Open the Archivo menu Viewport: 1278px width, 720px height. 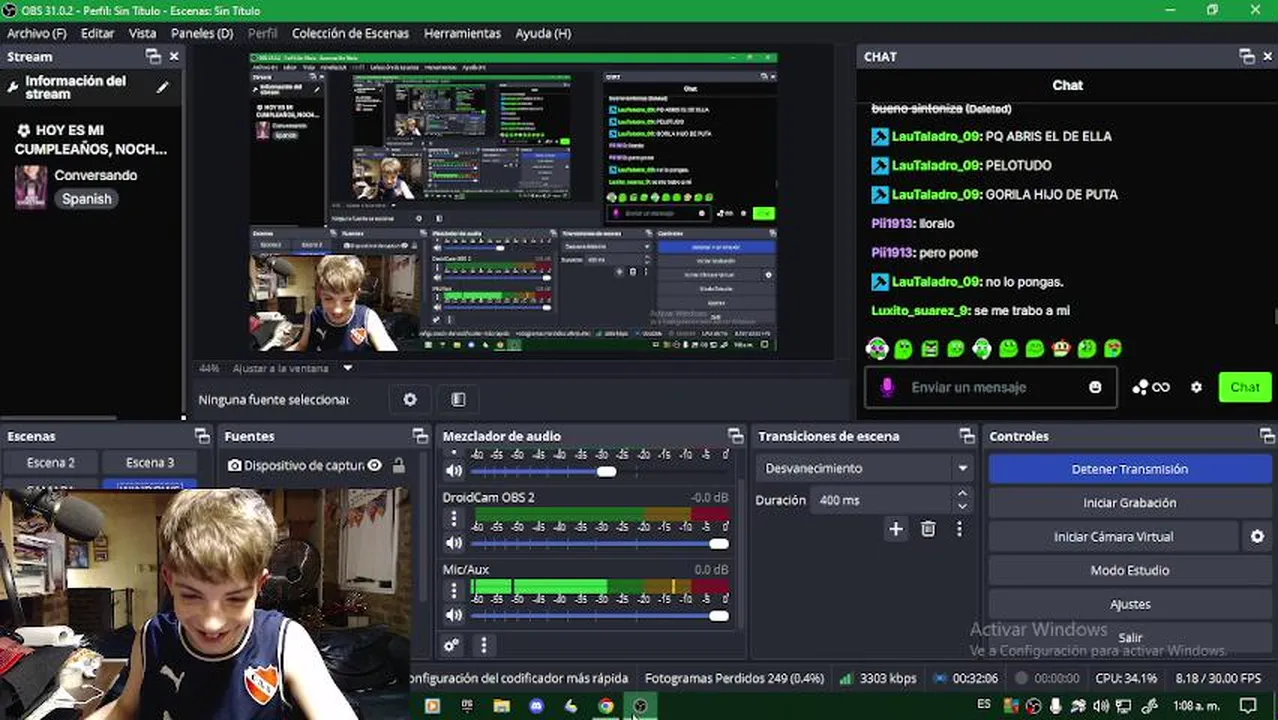(37, 33)
